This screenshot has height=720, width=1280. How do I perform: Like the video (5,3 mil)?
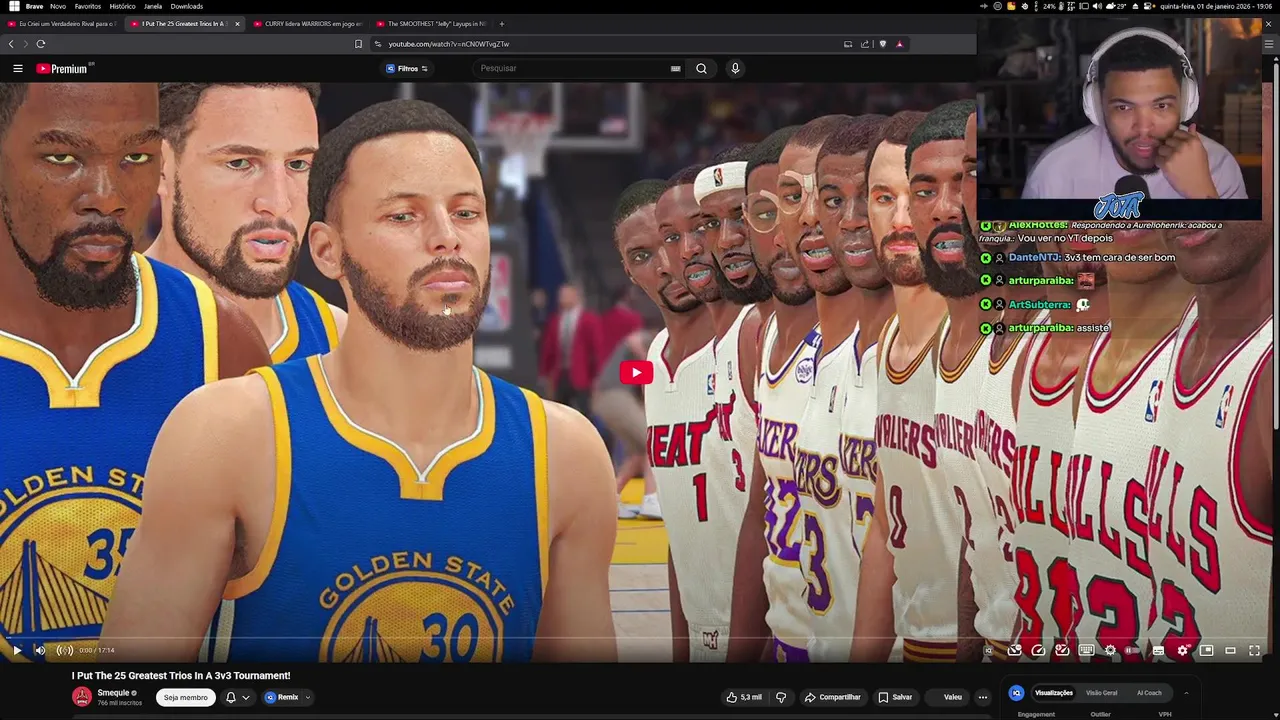(745, 697)
